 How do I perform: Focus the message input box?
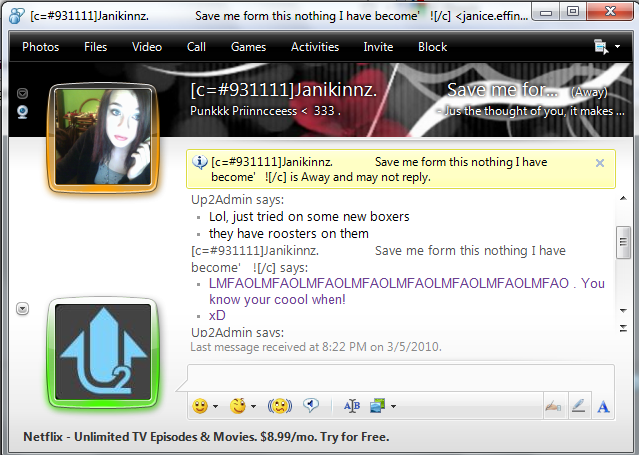click(x=401, y=378)
